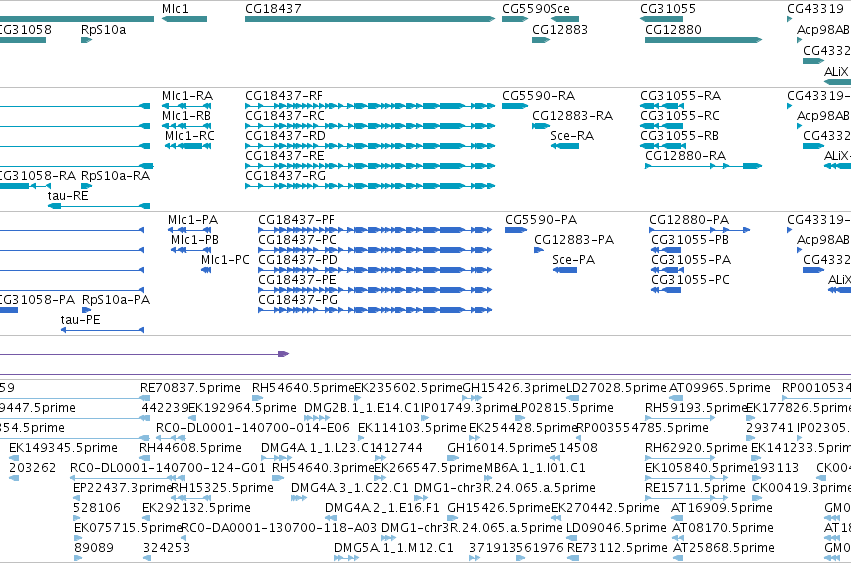The height and width of the screenshot is (563, 851).
Task: Open EST EK192964.5prime
Action: coord(242,408)
